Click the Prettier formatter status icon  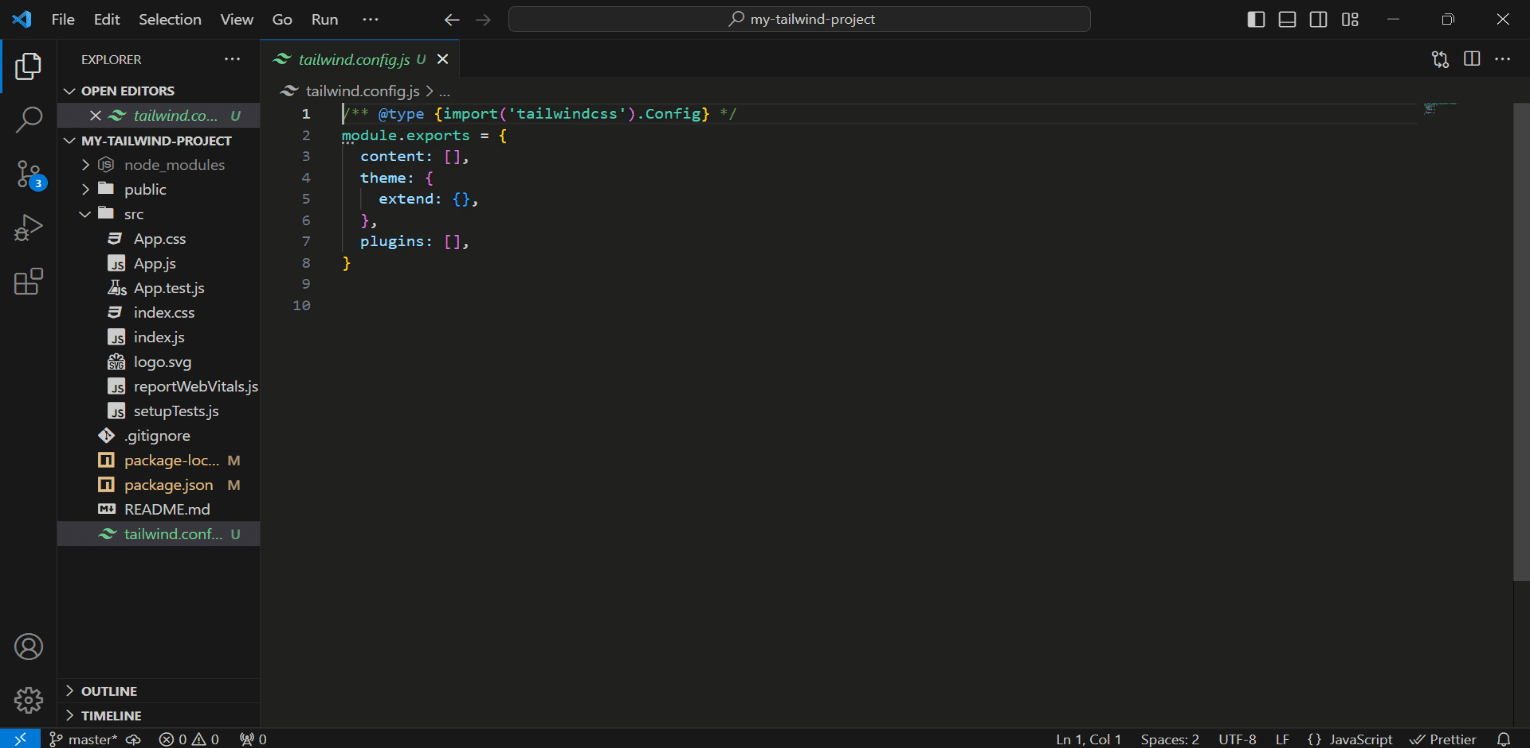pos(1443,739)
